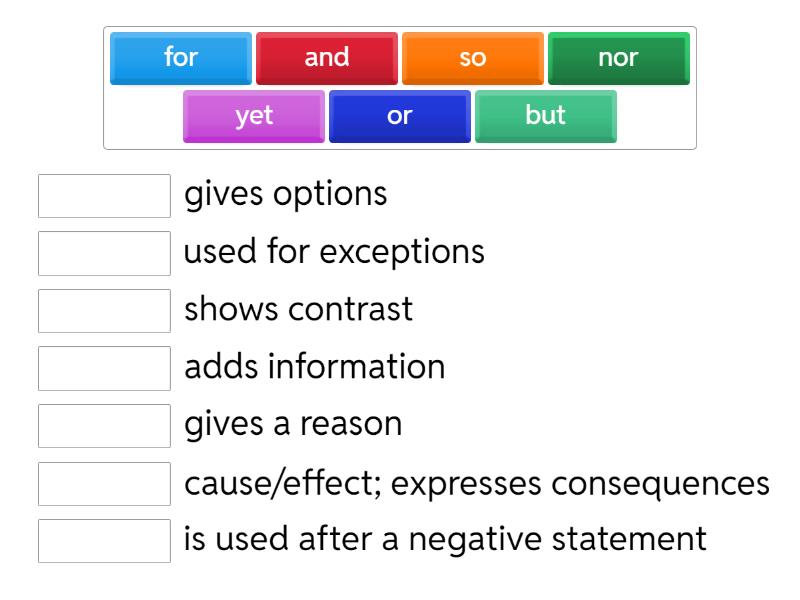Choose the blank box for 'adds information'

[104, 368]
